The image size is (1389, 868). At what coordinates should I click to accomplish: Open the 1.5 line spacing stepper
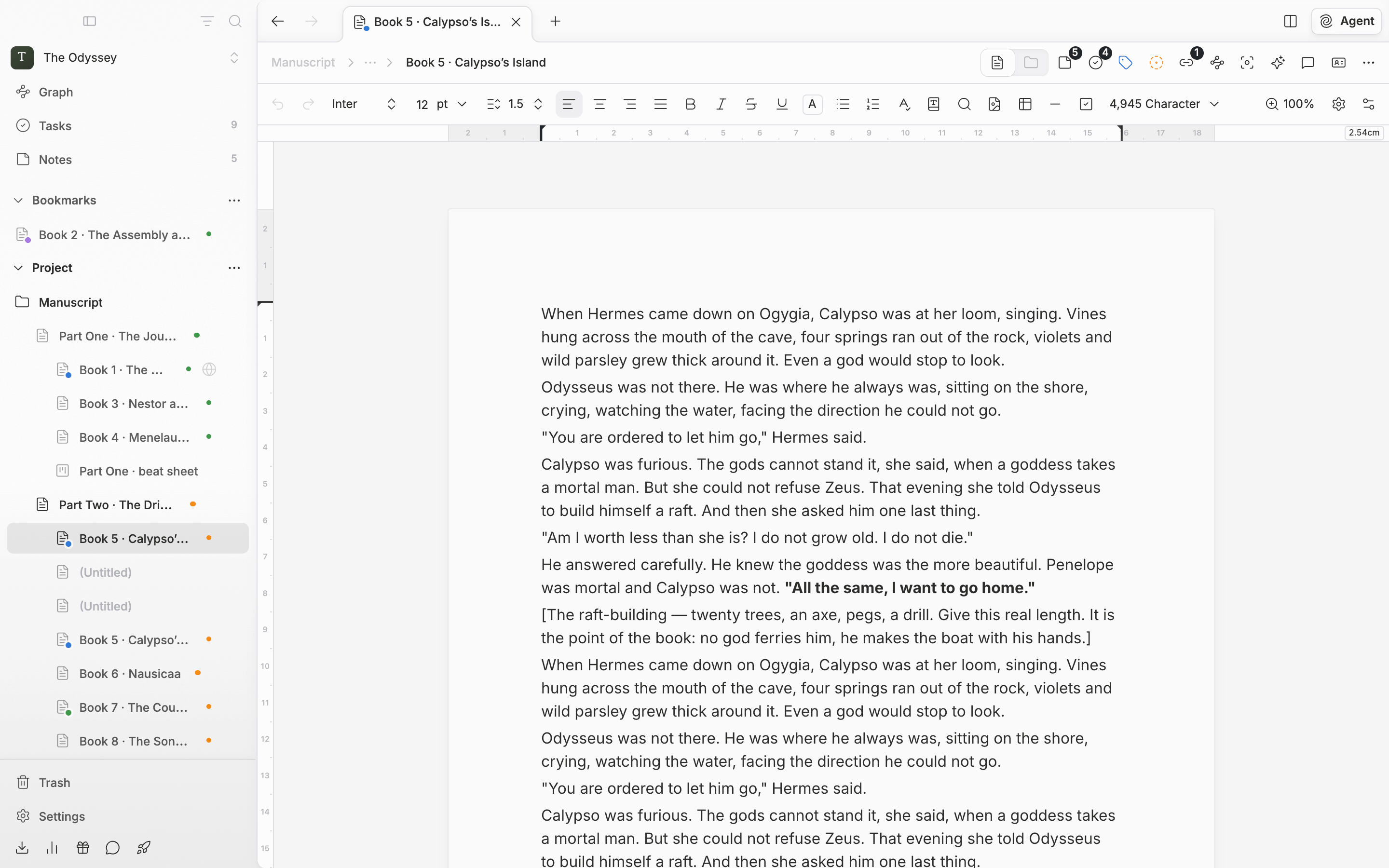516,104
